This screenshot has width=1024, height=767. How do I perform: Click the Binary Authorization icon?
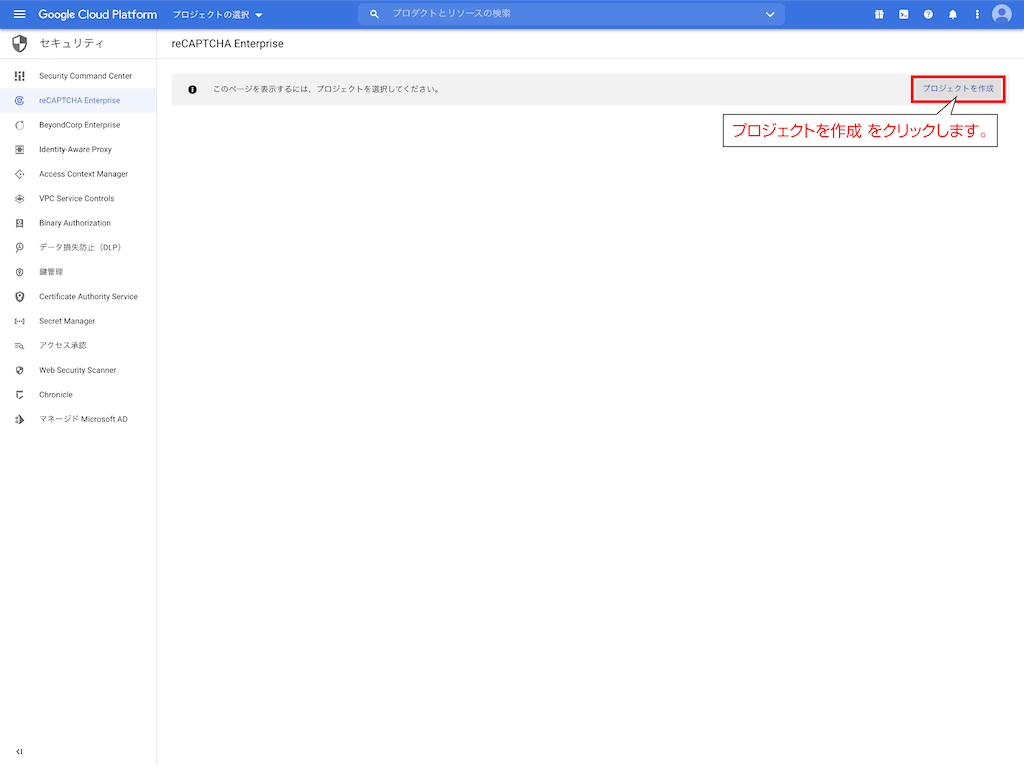coord(20,223)
